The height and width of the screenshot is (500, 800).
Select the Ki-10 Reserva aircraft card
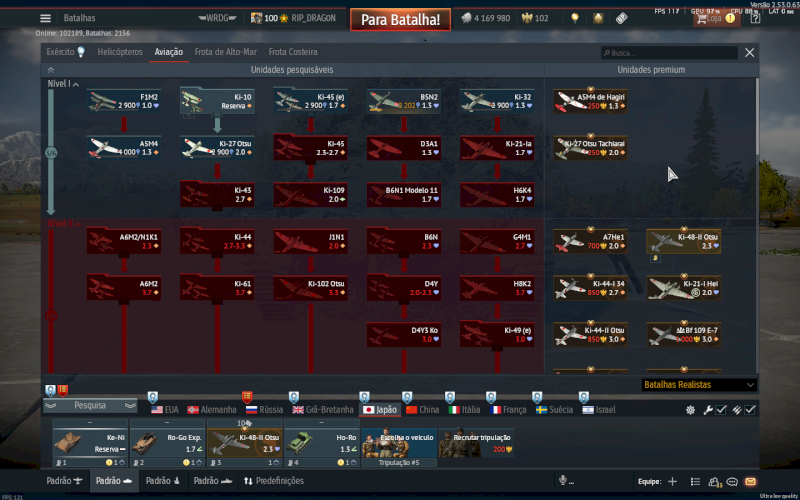point(217,101)
